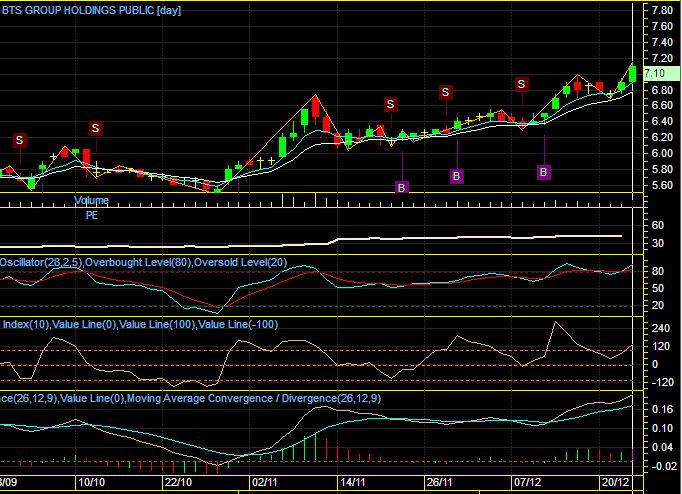
Task: Click the Value Line(-100) label
Action: click(x=238, y=324)
